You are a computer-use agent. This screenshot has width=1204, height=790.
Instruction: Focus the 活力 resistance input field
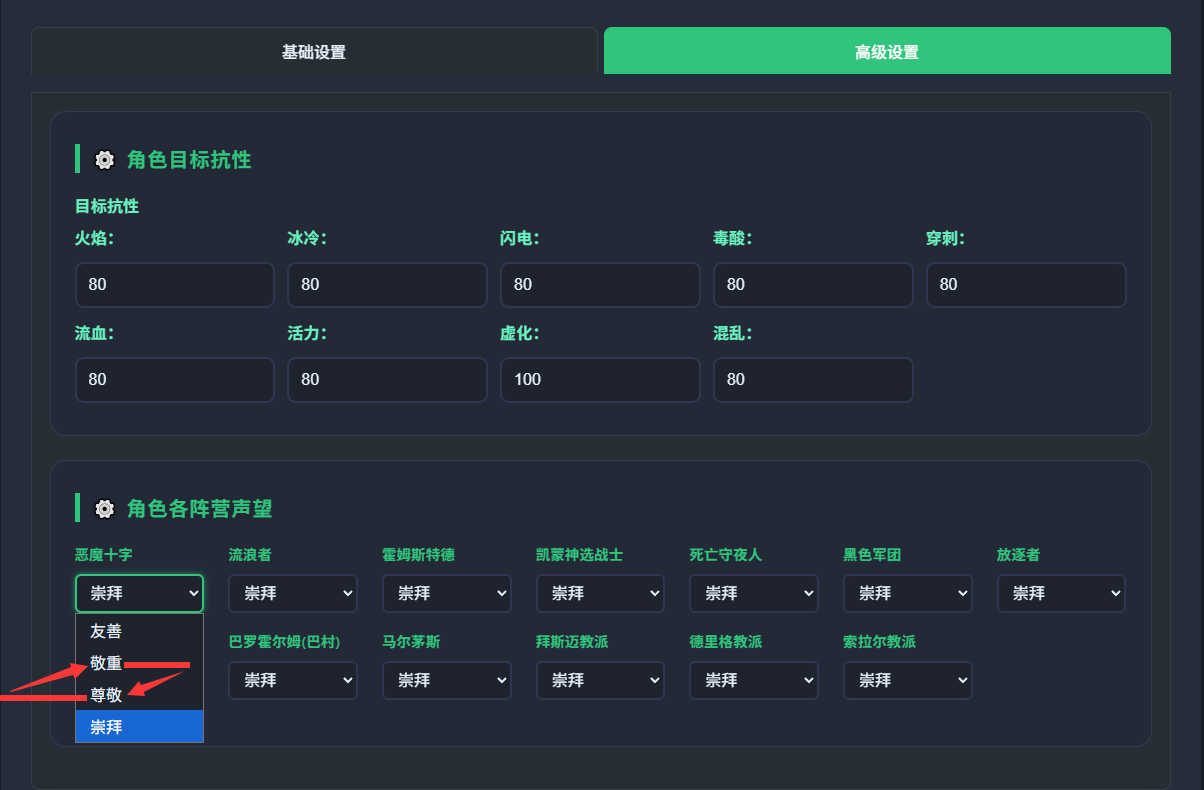tap(387, 380)
